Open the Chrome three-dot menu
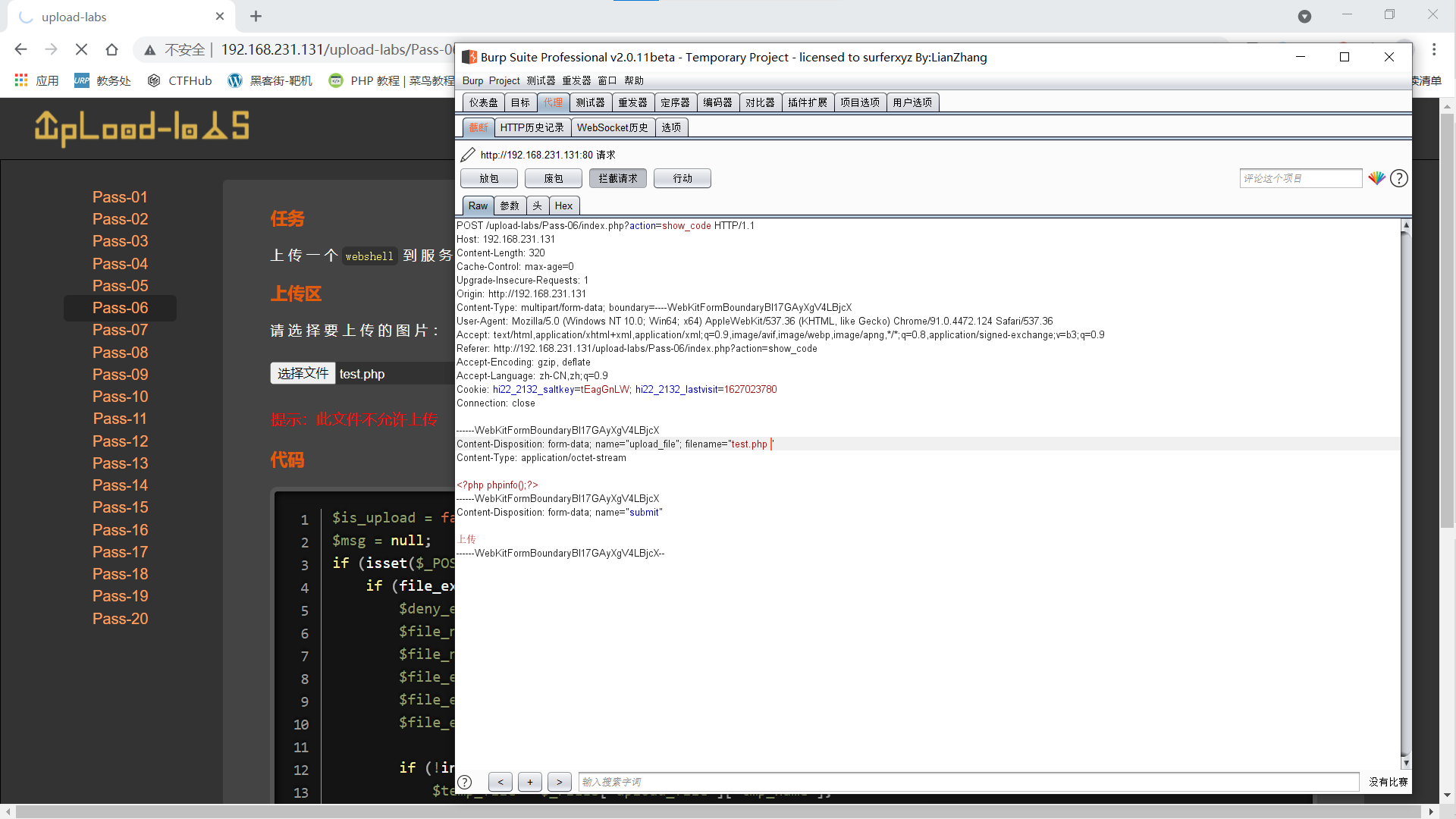This screenshot has width=1456, height=819. point(1434,49)
